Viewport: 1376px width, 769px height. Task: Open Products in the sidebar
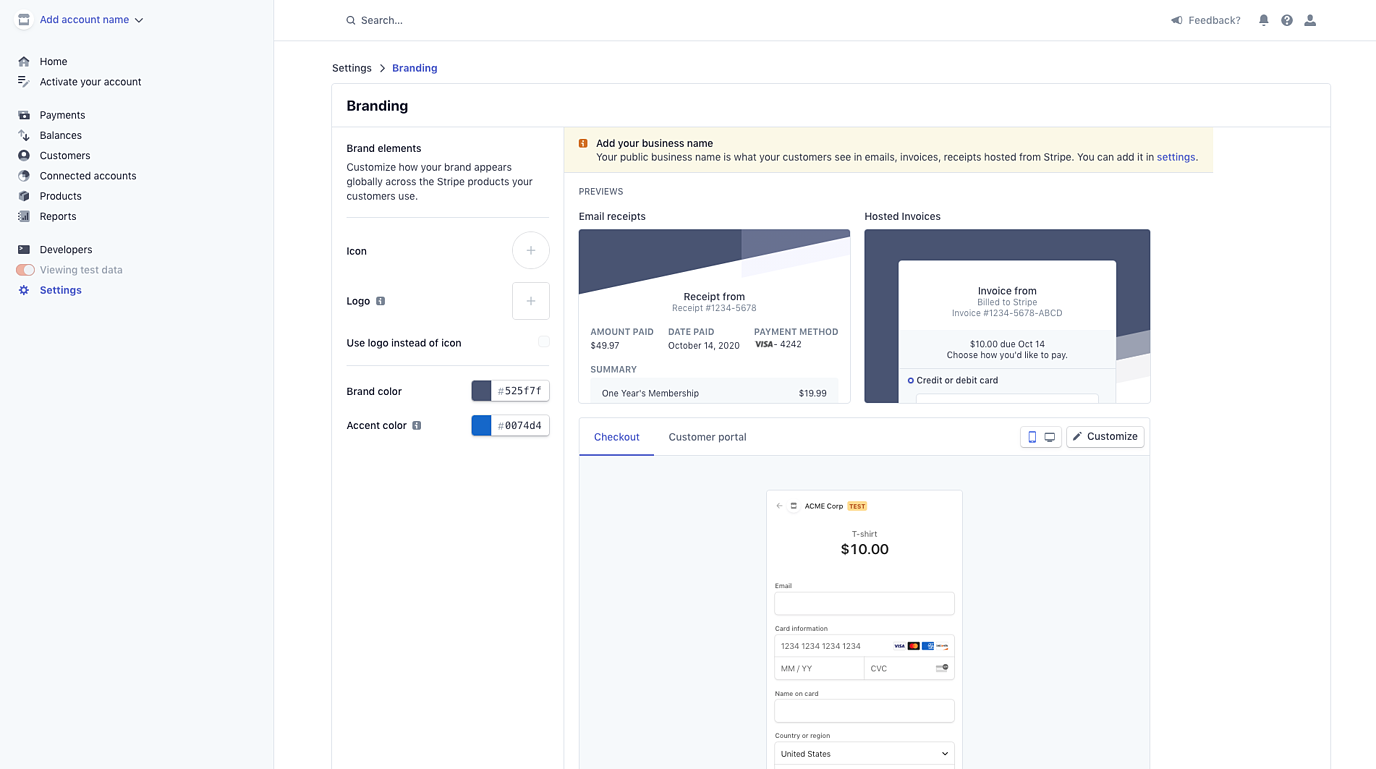click(61, 196)
